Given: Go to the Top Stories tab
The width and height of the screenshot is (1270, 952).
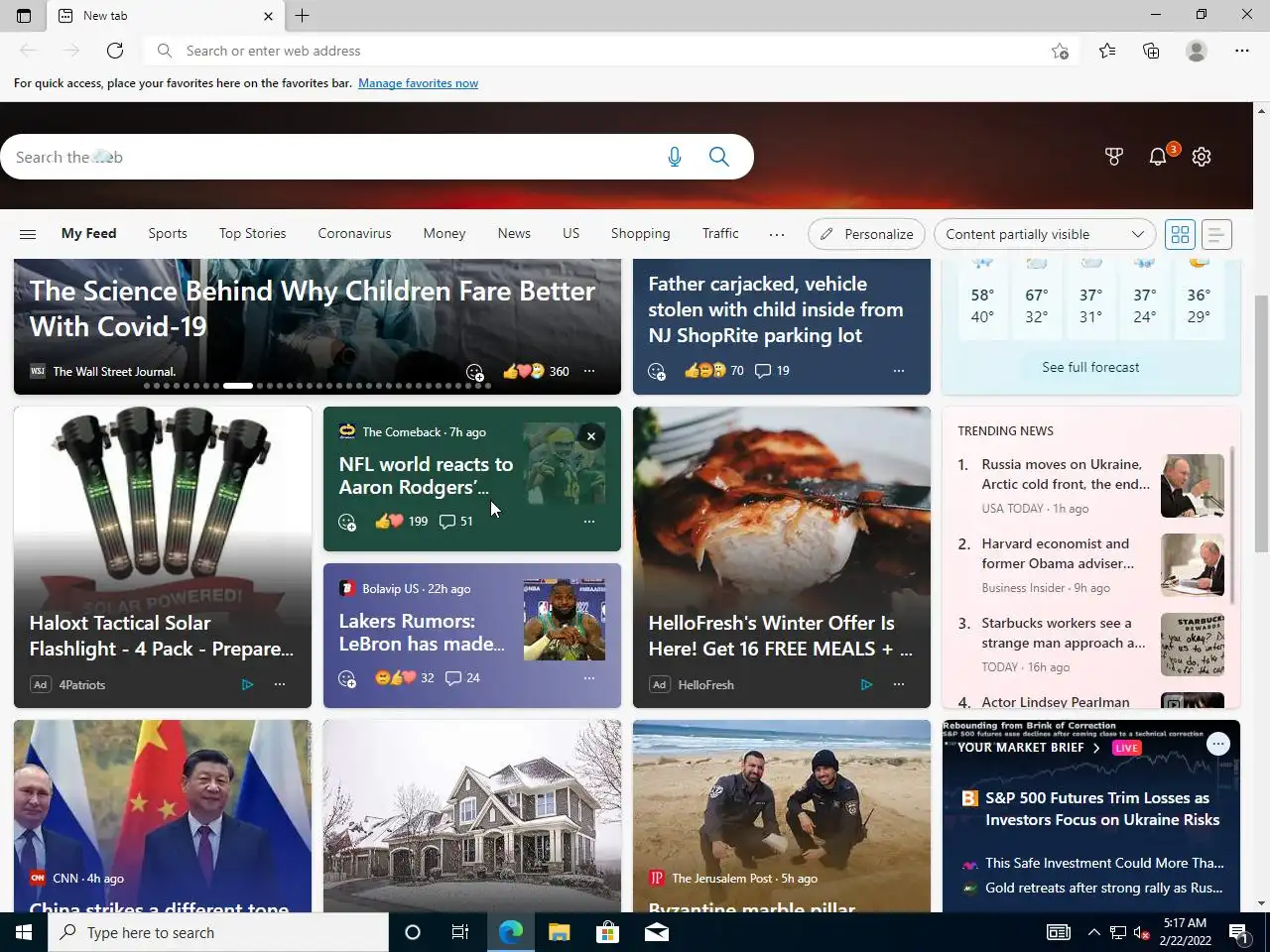Looking at the screenshot, I should tap(253, 234).
